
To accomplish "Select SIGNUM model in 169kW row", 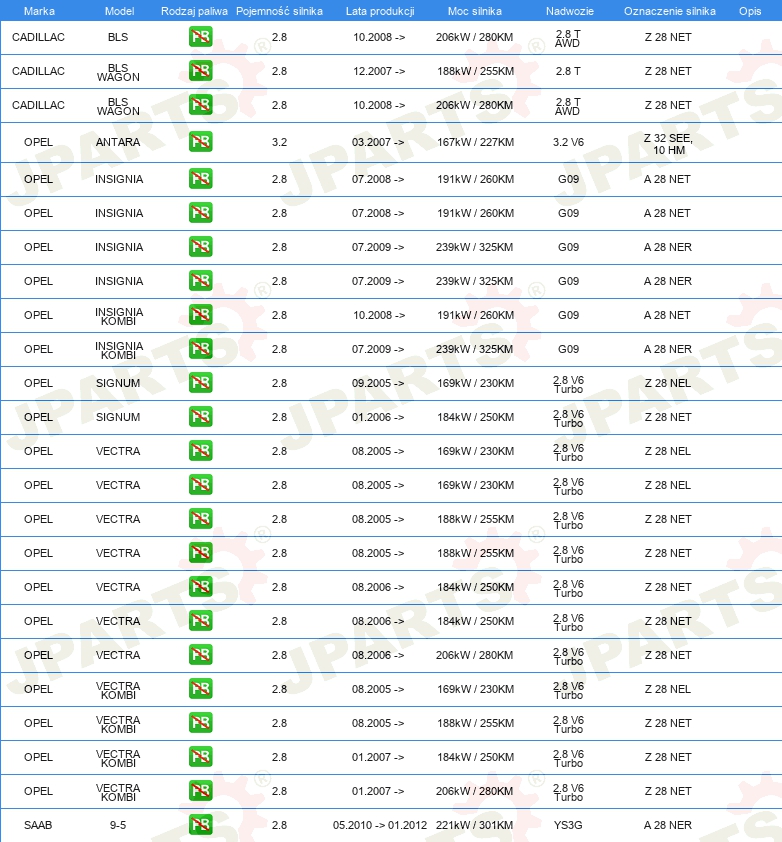I will [118, 383].
